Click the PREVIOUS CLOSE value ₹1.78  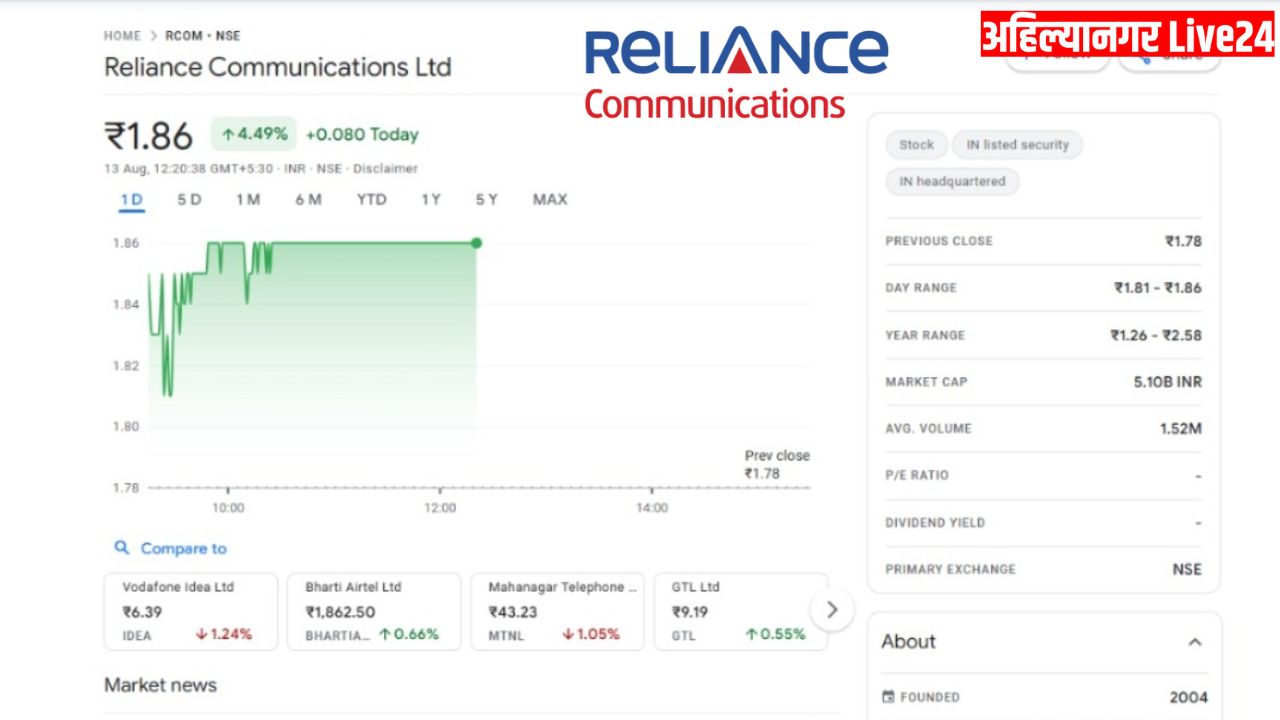click(x=1183, y=241)
